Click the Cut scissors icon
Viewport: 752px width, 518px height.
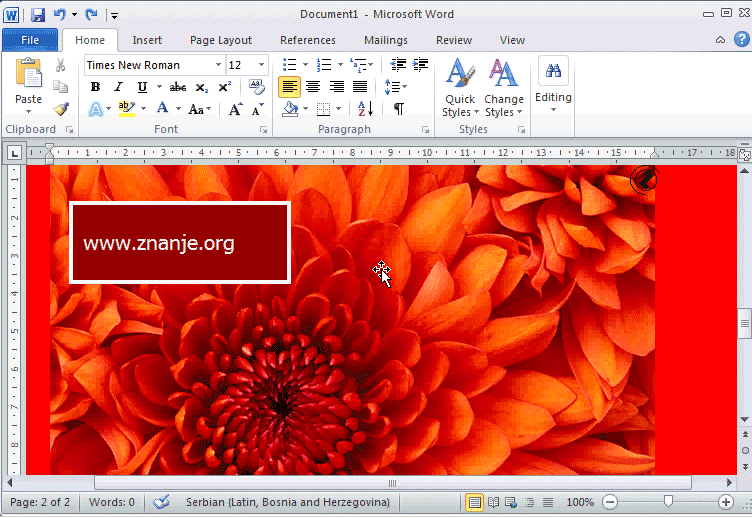(61, 65)
